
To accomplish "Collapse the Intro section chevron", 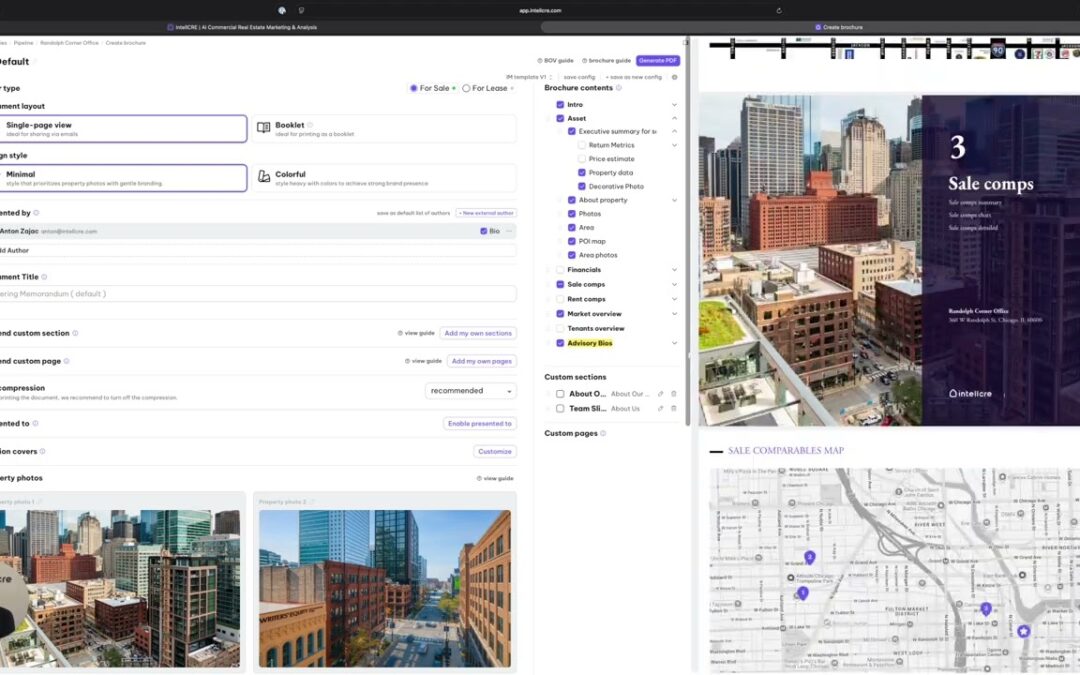I will pyautogui.click(x=674, y=104).
